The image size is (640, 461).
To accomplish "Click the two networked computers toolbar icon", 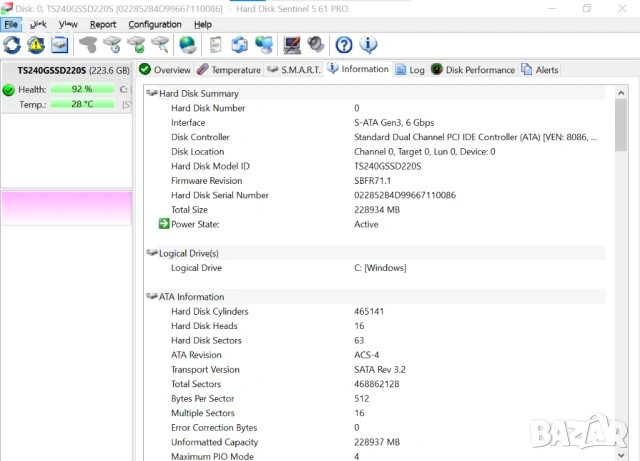I will (264, 45).
